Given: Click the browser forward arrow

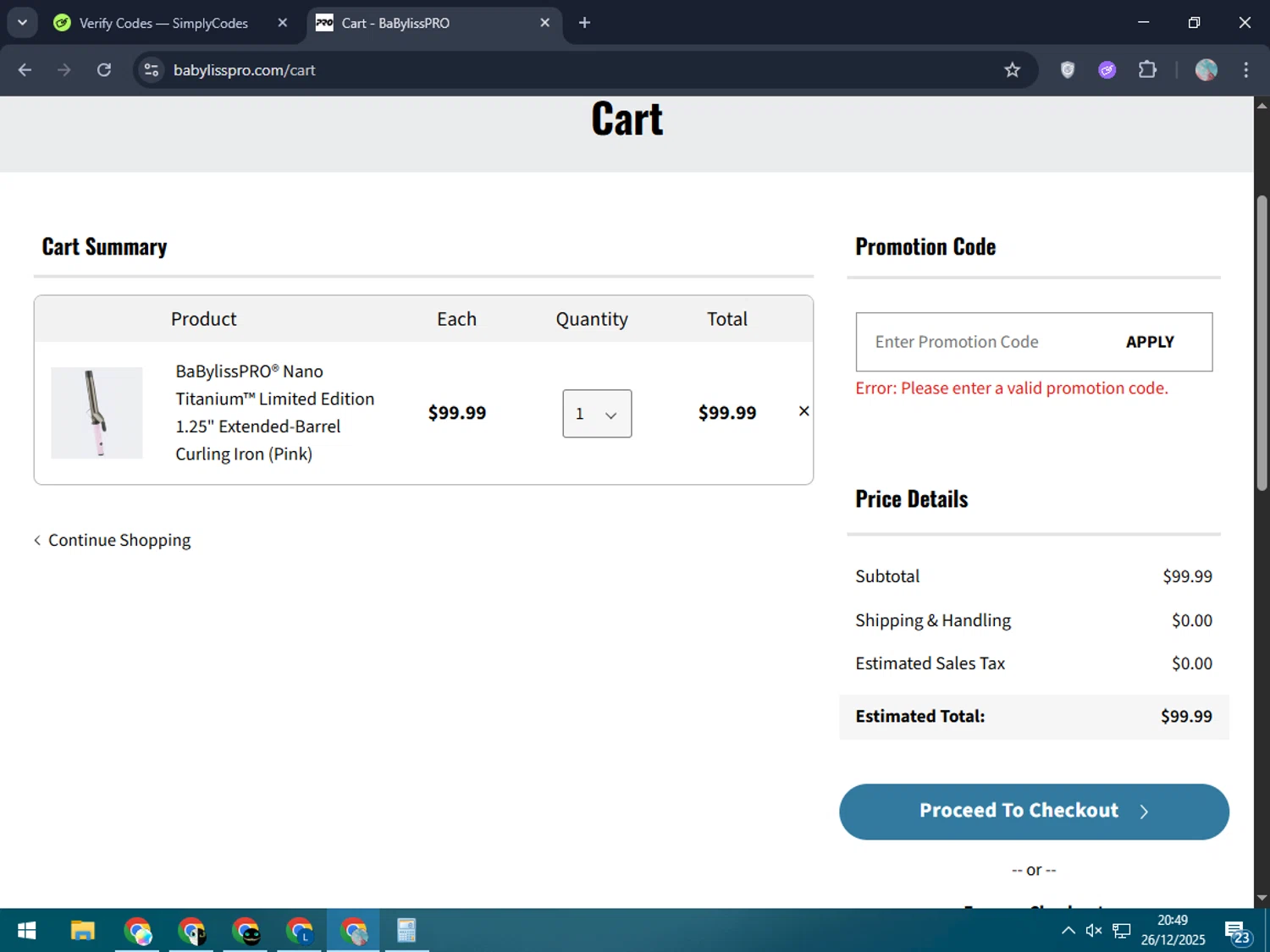Looking at the screenshot, I should (64, 70).
